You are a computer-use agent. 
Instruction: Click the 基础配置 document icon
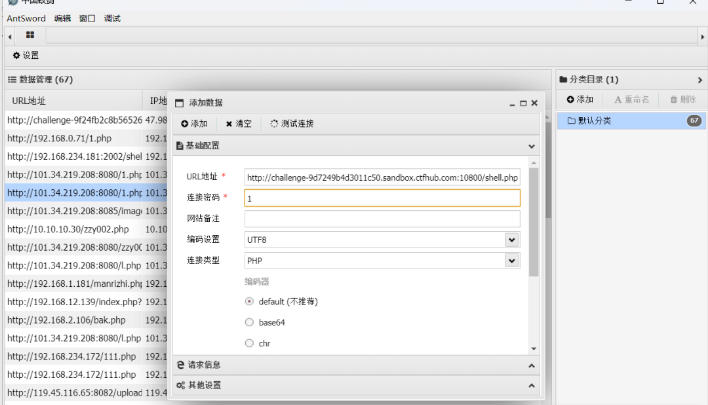click(x=180, y=146)
